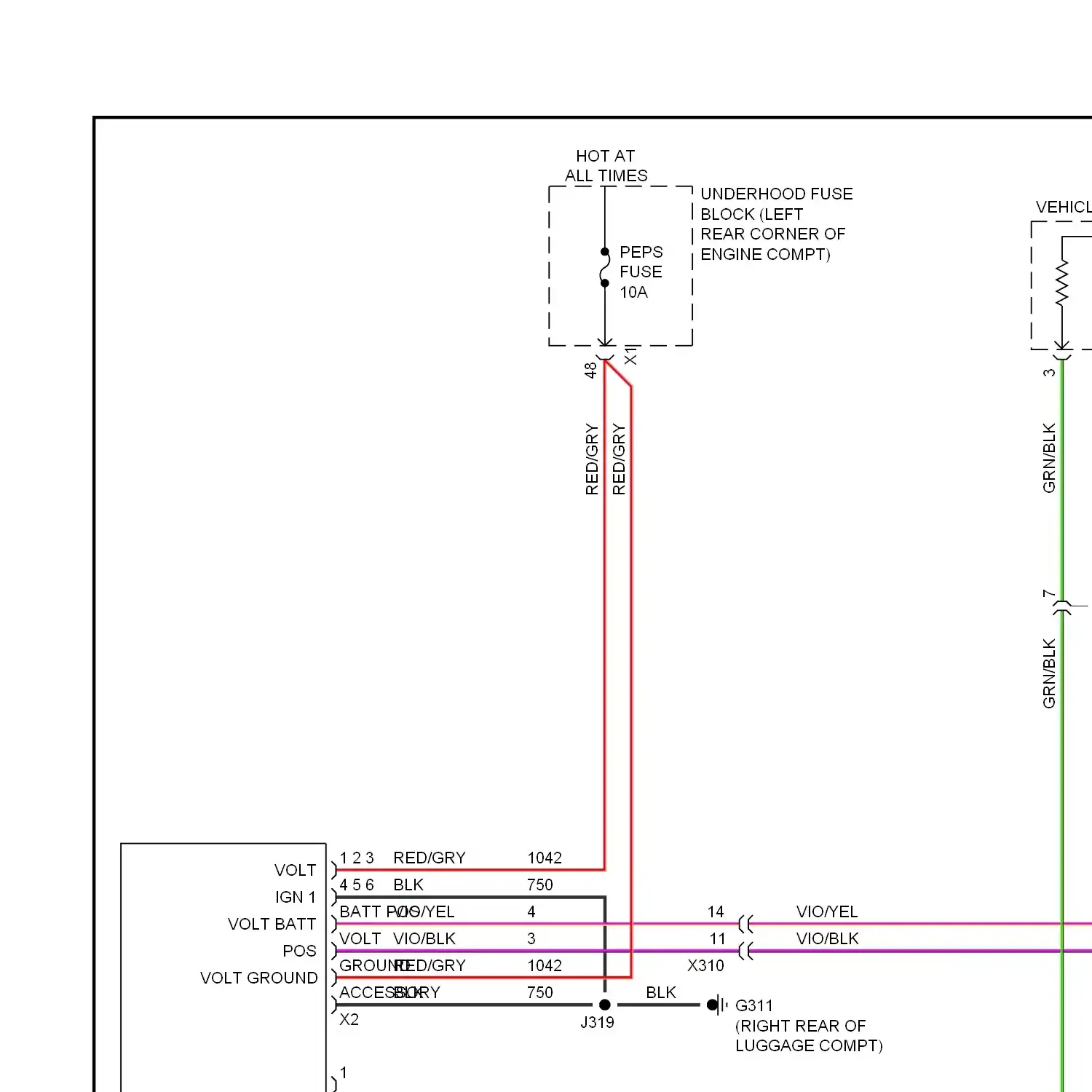The width and height of the screenshot is (1092, 1092).
Task: Click the '1 2 3' pin label
Action: (357, 858)
